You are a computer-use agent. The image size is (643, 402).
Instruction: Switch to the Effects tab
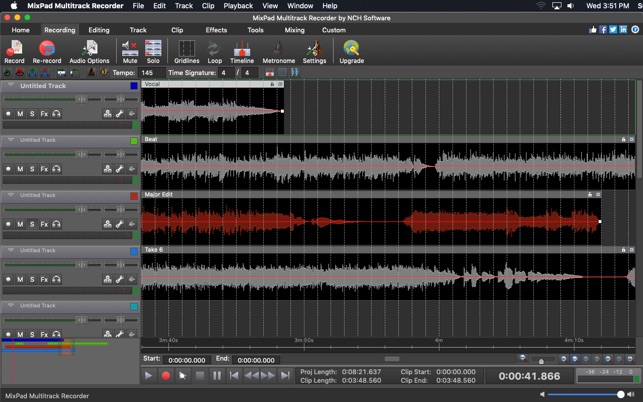click(x=216, y=30)
